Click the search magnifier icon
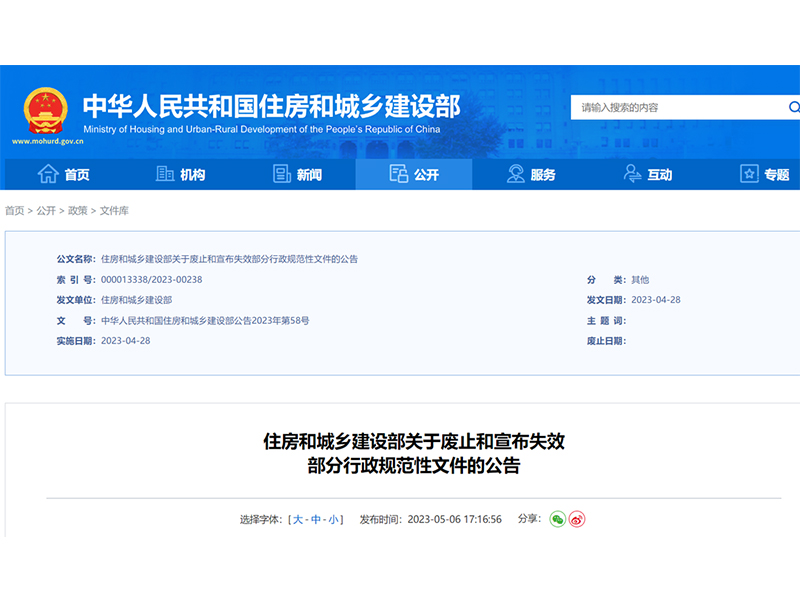The height and width of the screenshot is (600, 800). click(793, 107)
